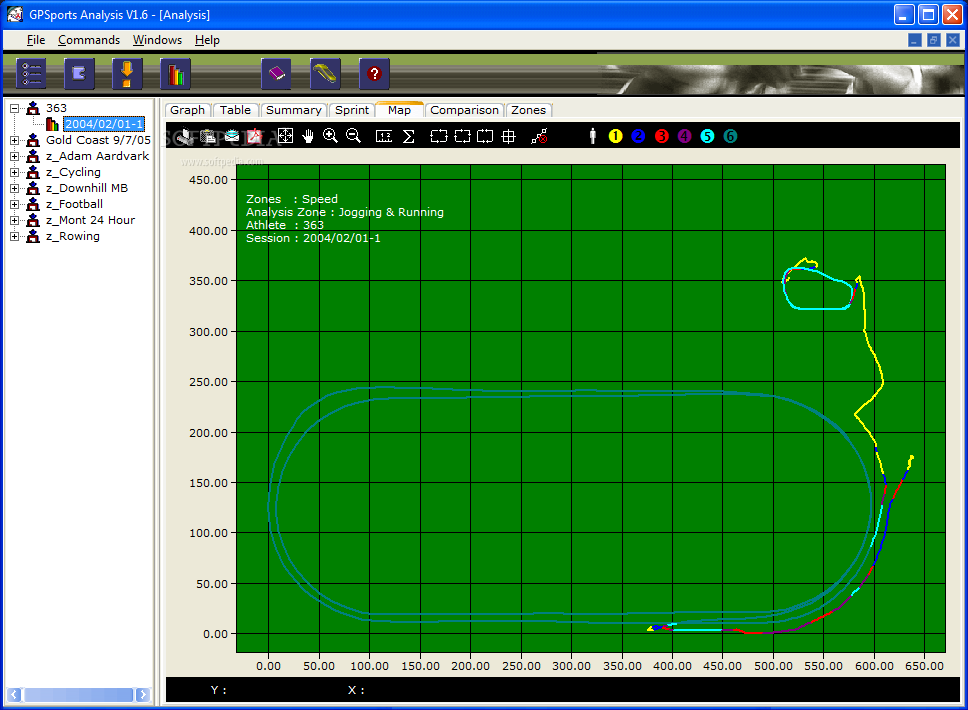Select the Map tab
The width and height of the screenshot is (968, 710).
pyautogui.click(x=399, y=110)
